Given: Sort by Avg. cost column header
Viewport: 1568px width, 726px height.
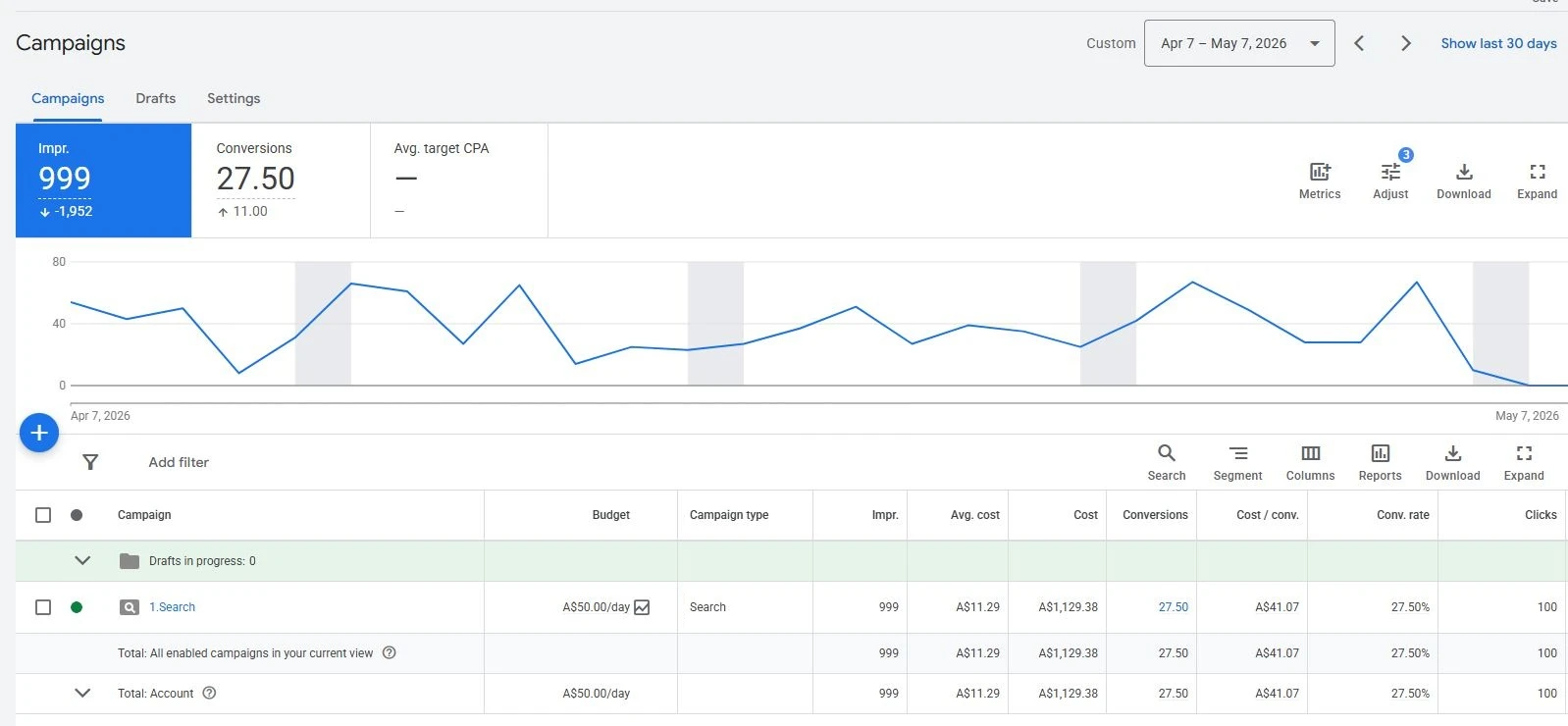Looking at the screenshot, I should click(974, 515).
